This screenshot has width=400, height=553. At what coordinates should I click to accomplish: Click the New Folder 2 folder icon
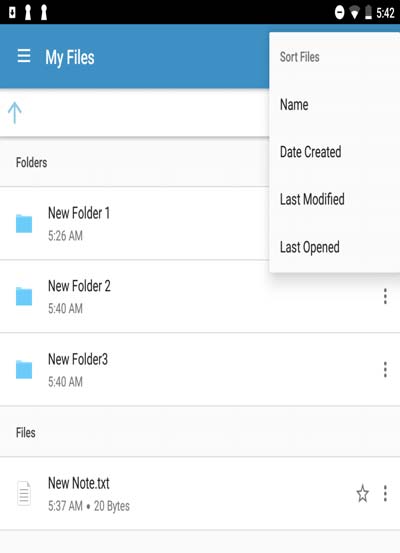[x=24, y=296]
